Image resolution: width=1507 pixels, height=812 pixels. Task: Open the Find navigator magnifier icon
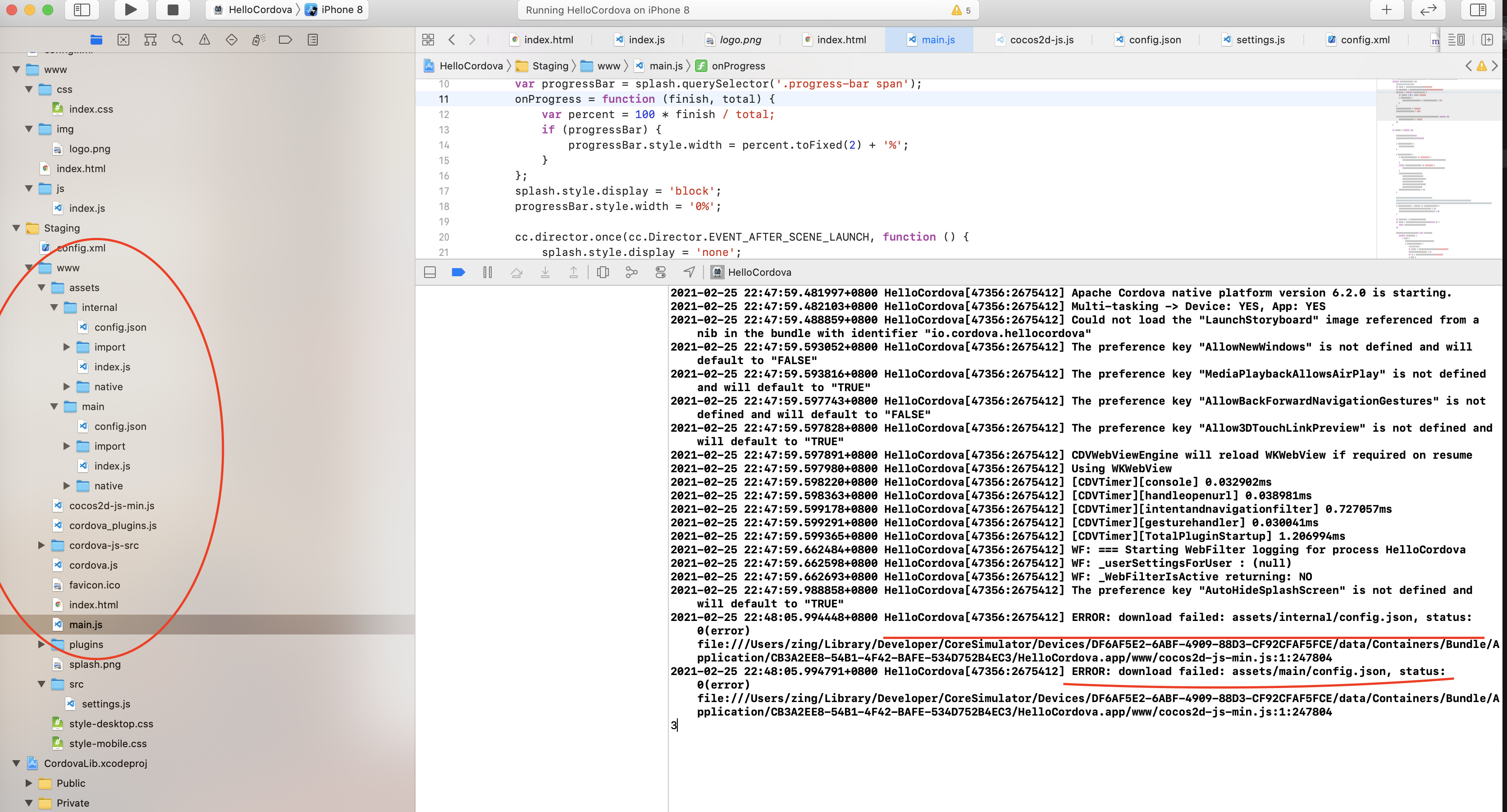click(177, 40)
